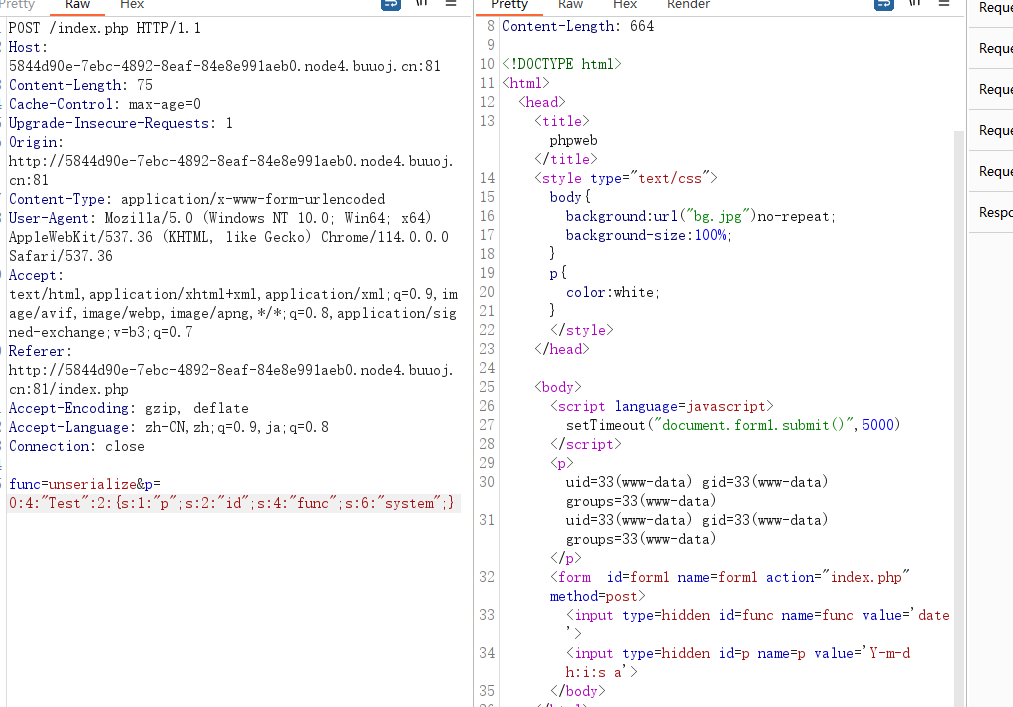Click the 'Safari/537.36' text in request
This screenshot has height=707, width=1013.
(x=61, y=256)
